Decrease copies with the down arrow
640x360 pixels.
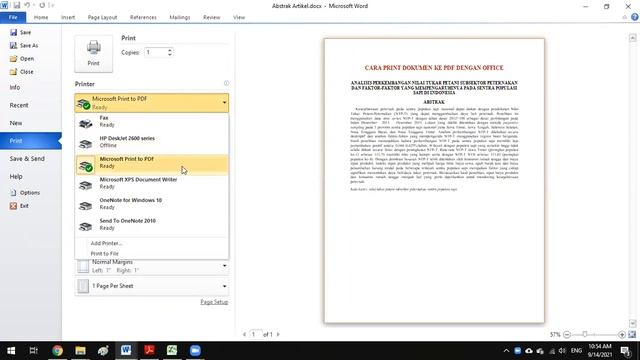(170, 55)
